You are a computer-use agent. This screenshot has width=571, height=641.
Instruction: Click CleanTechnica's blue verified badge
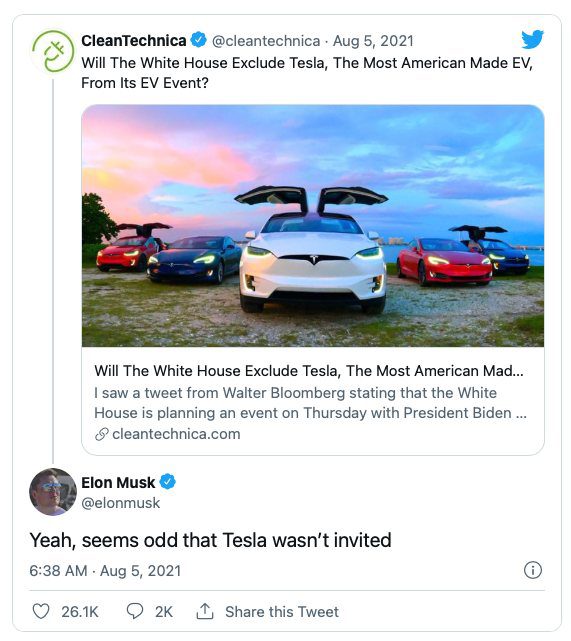[199, 40]
